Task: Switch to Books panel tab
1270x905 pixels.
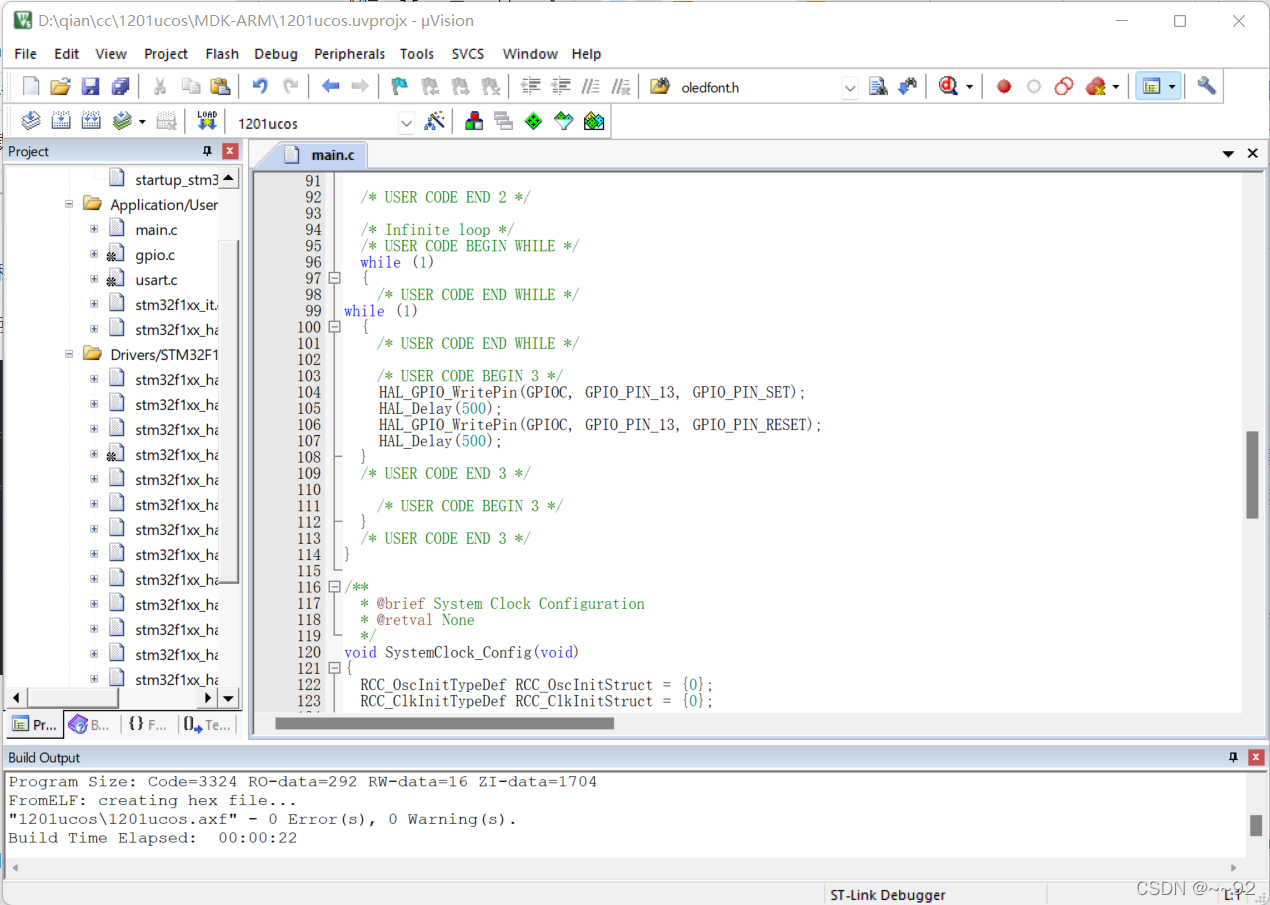Action: pyautogui.click(x=91, y=725)
